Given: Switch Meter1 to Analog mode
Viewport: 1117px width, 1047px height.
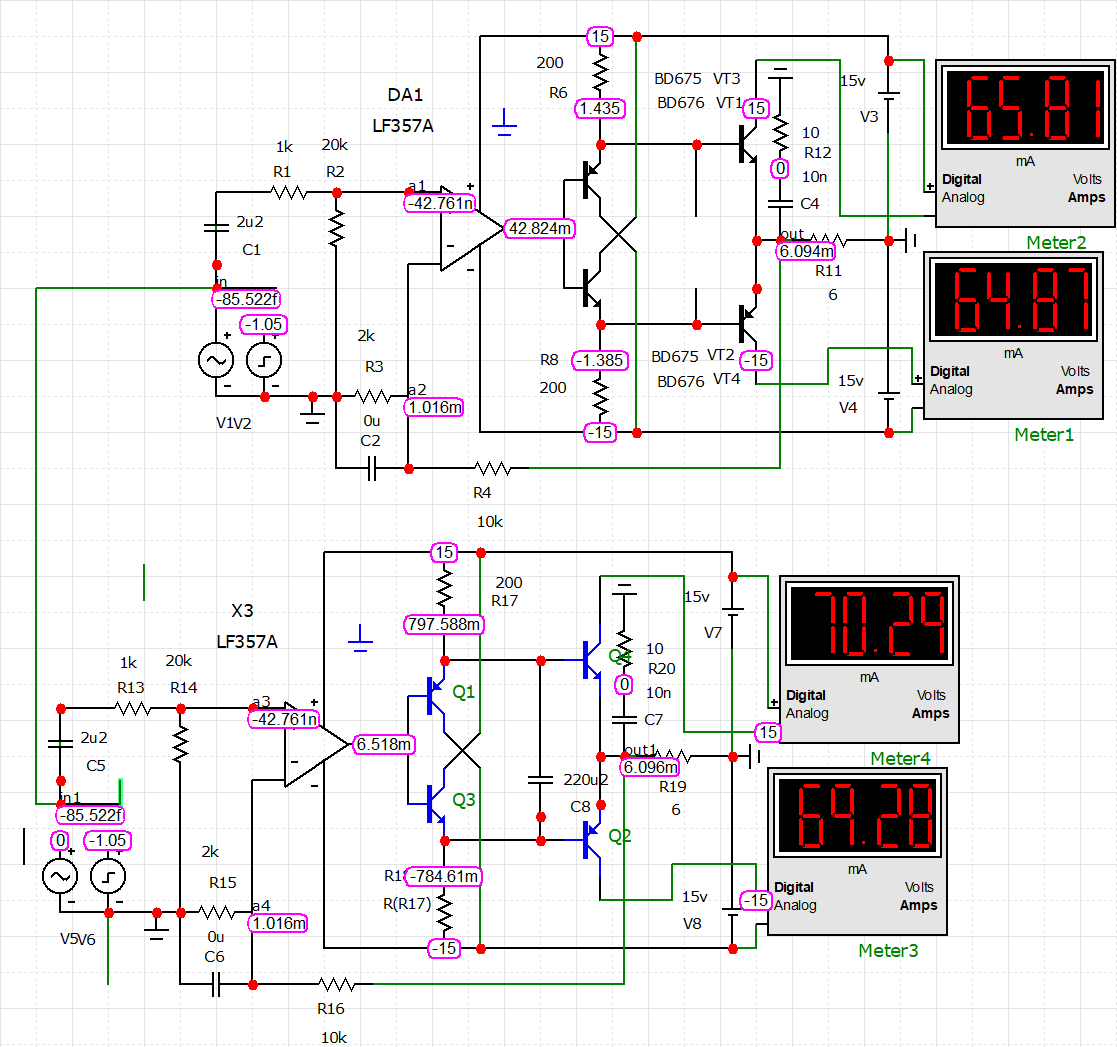Looking at the screenshot, I should pyautogui.click(x=950, y=389).
